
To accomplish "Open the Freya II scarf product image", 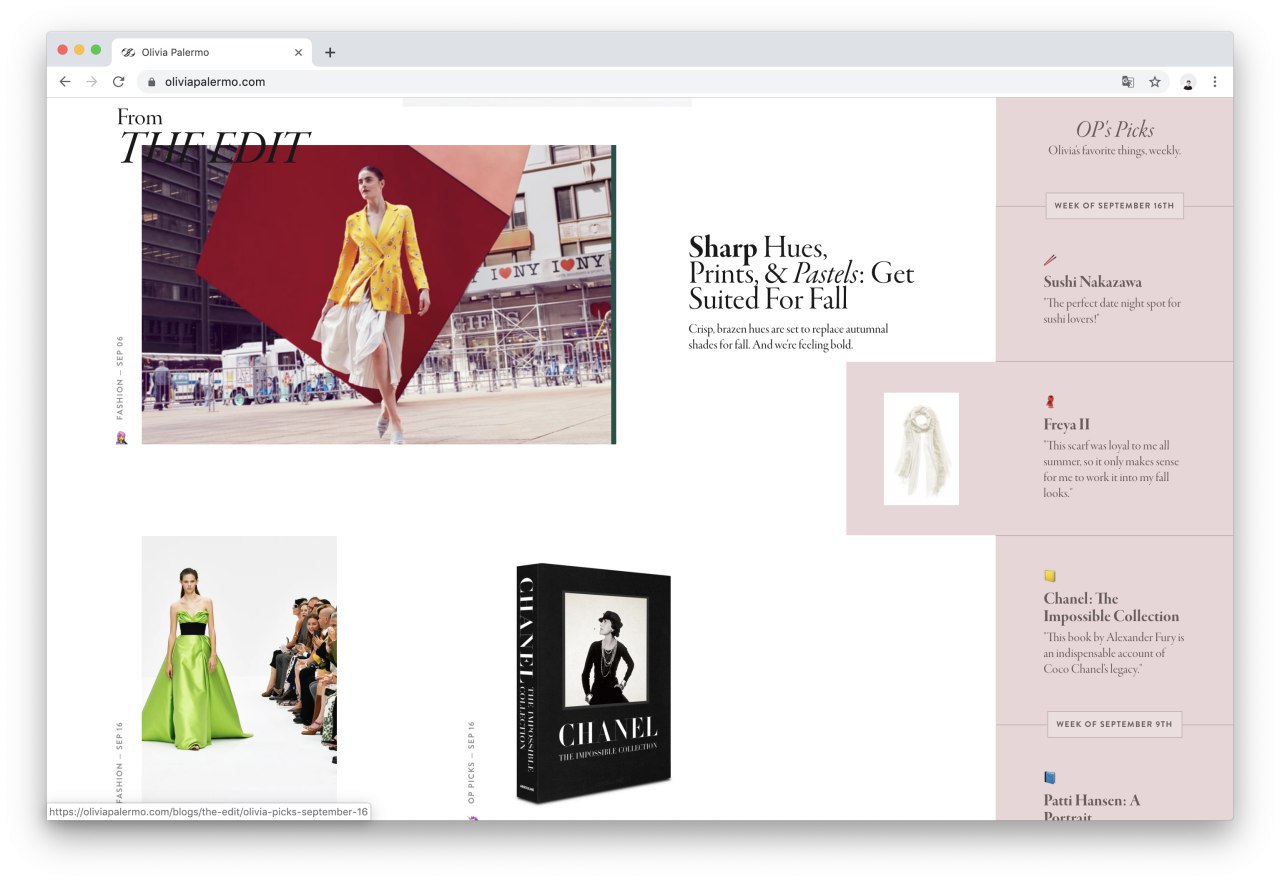I will [x=921, y=448].
